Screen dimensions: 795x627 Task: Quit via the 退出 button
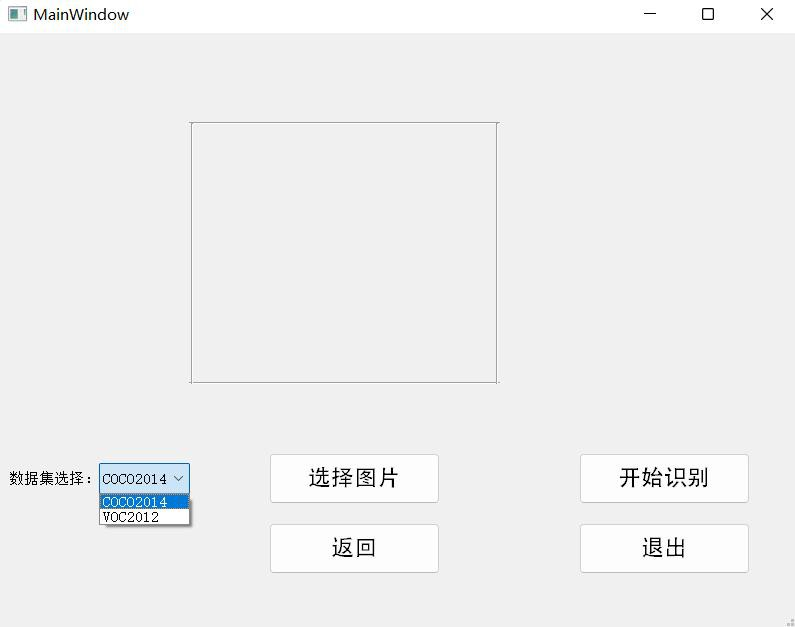coord(664,548)
